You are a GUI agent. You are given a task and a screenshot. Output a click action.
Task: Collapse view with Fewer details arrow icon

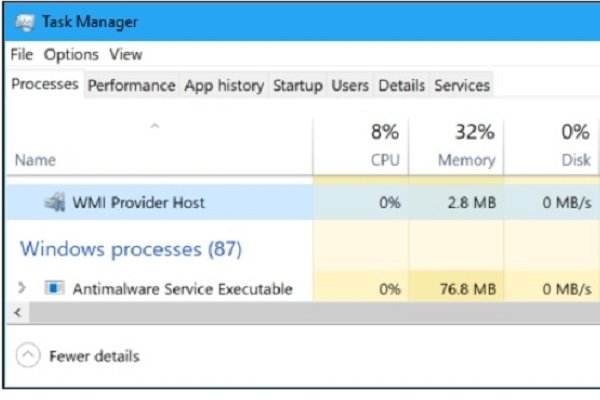pos(28,355)
